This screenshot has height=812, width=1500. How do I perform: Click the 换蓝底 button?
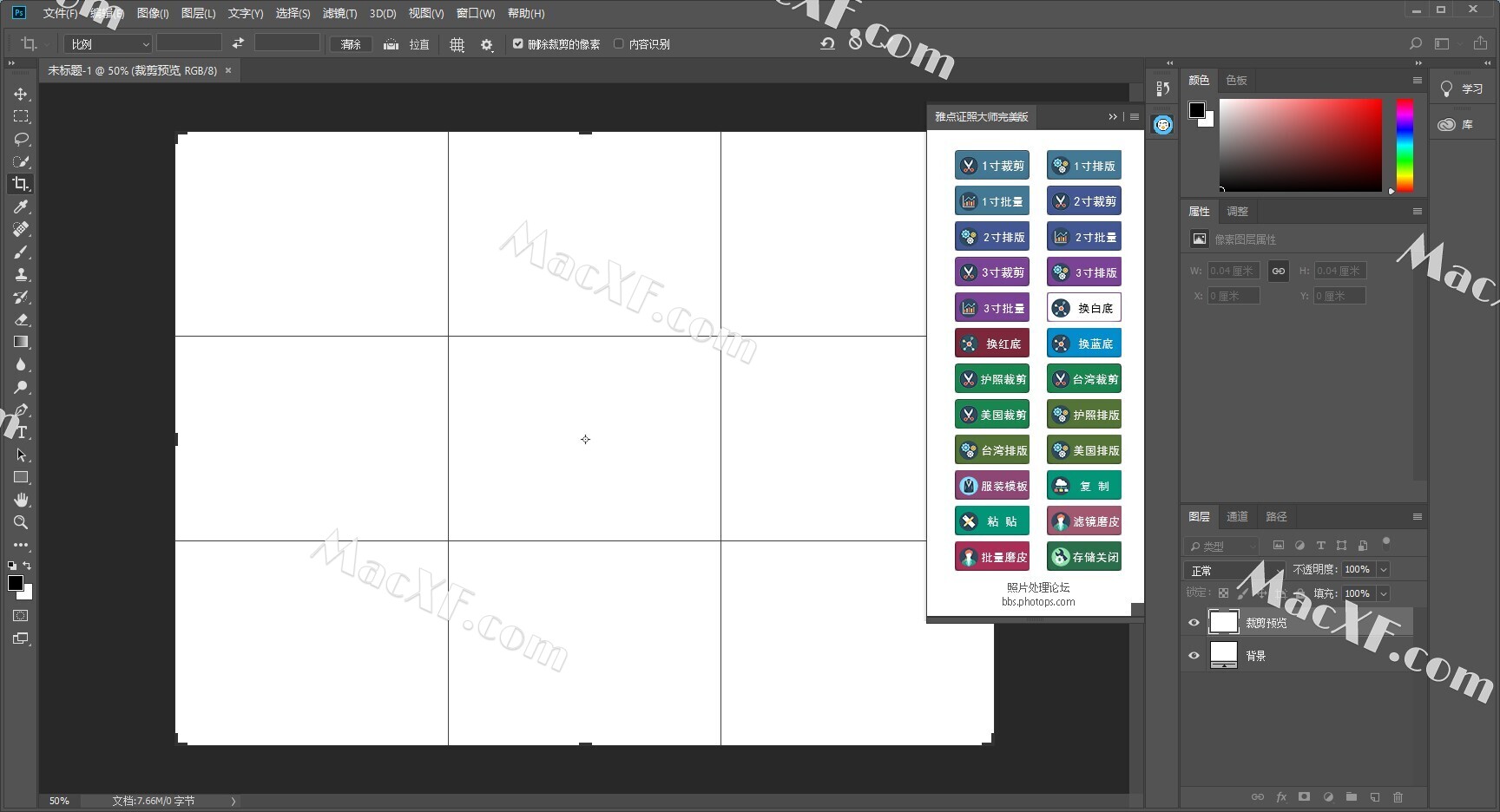[1084, 343]
